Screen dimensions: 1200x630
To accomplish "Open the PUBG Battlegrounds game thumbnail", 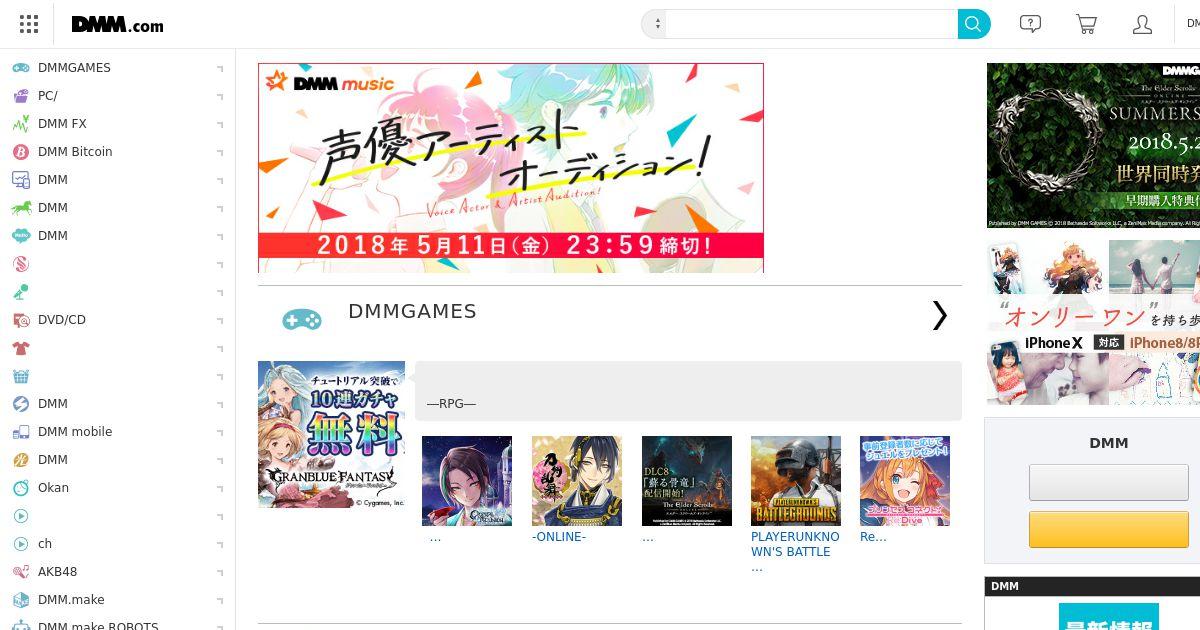I will (796, 481).
